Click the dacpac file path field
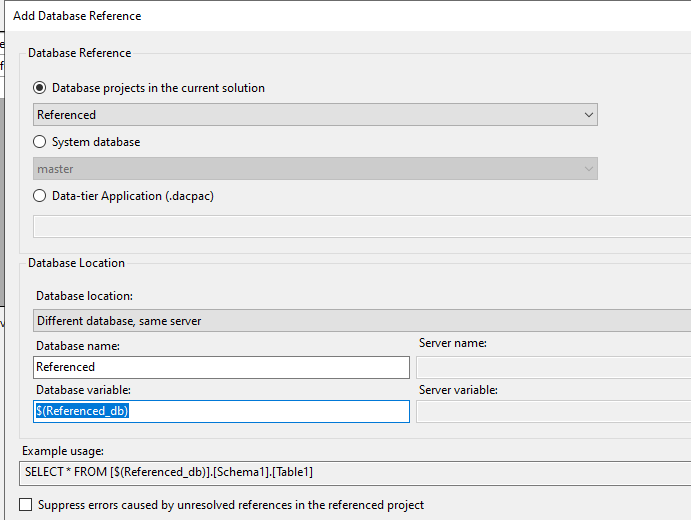The image size is (691, 520). pos(362,225)
